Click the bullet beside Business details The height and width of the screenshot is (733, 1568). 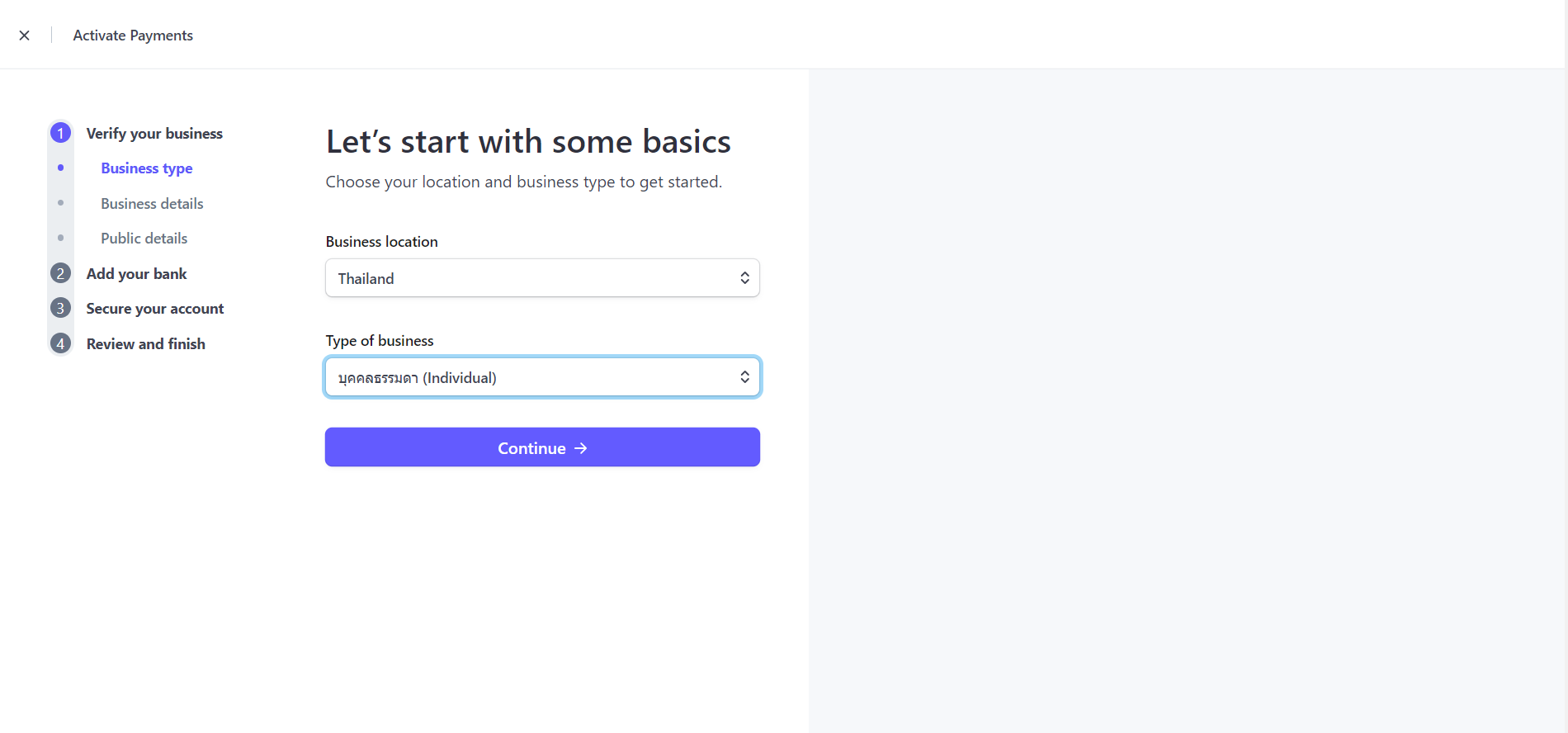(x=60, y=203)
